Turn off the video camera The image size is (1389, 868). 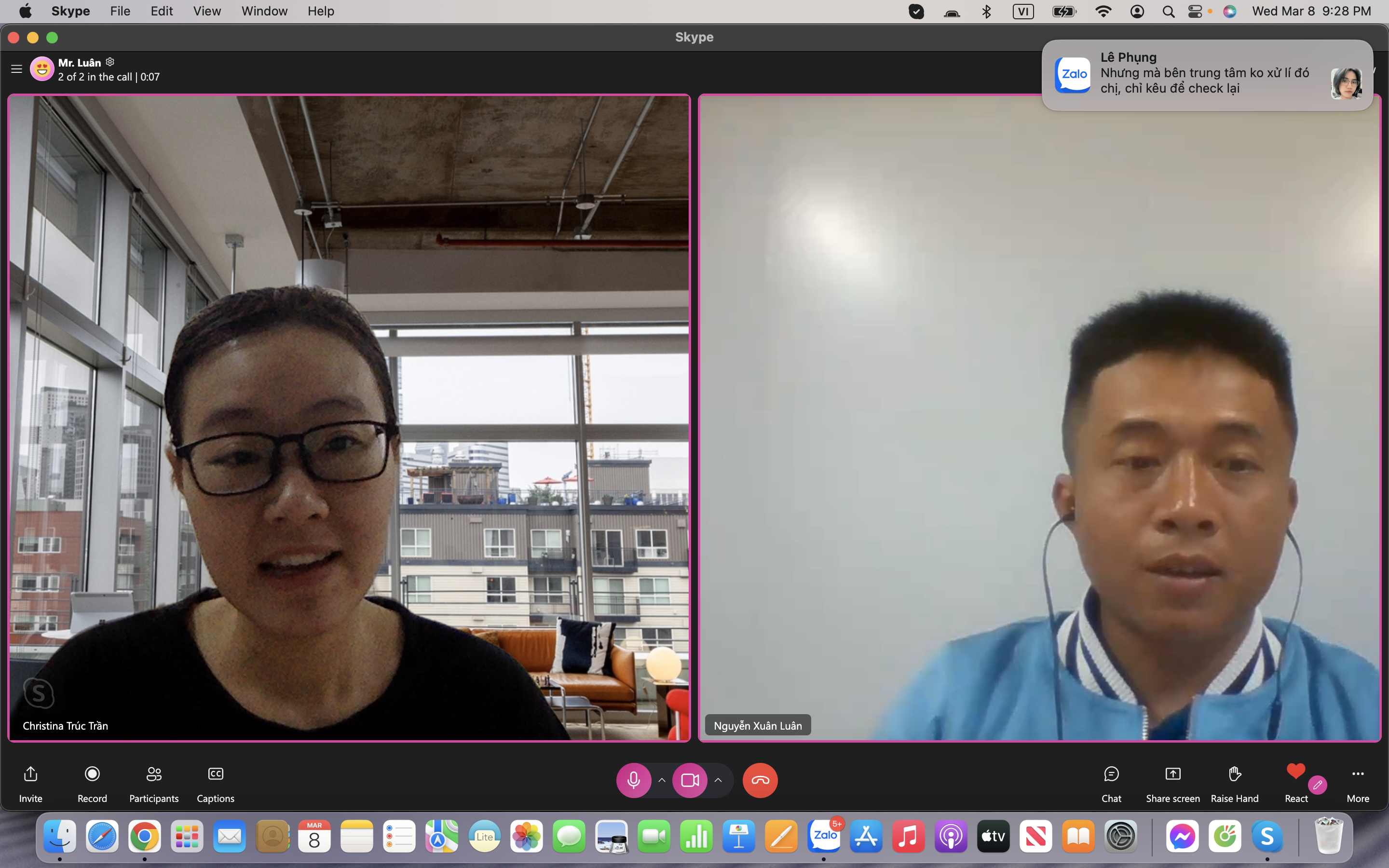tap(689, 780)
